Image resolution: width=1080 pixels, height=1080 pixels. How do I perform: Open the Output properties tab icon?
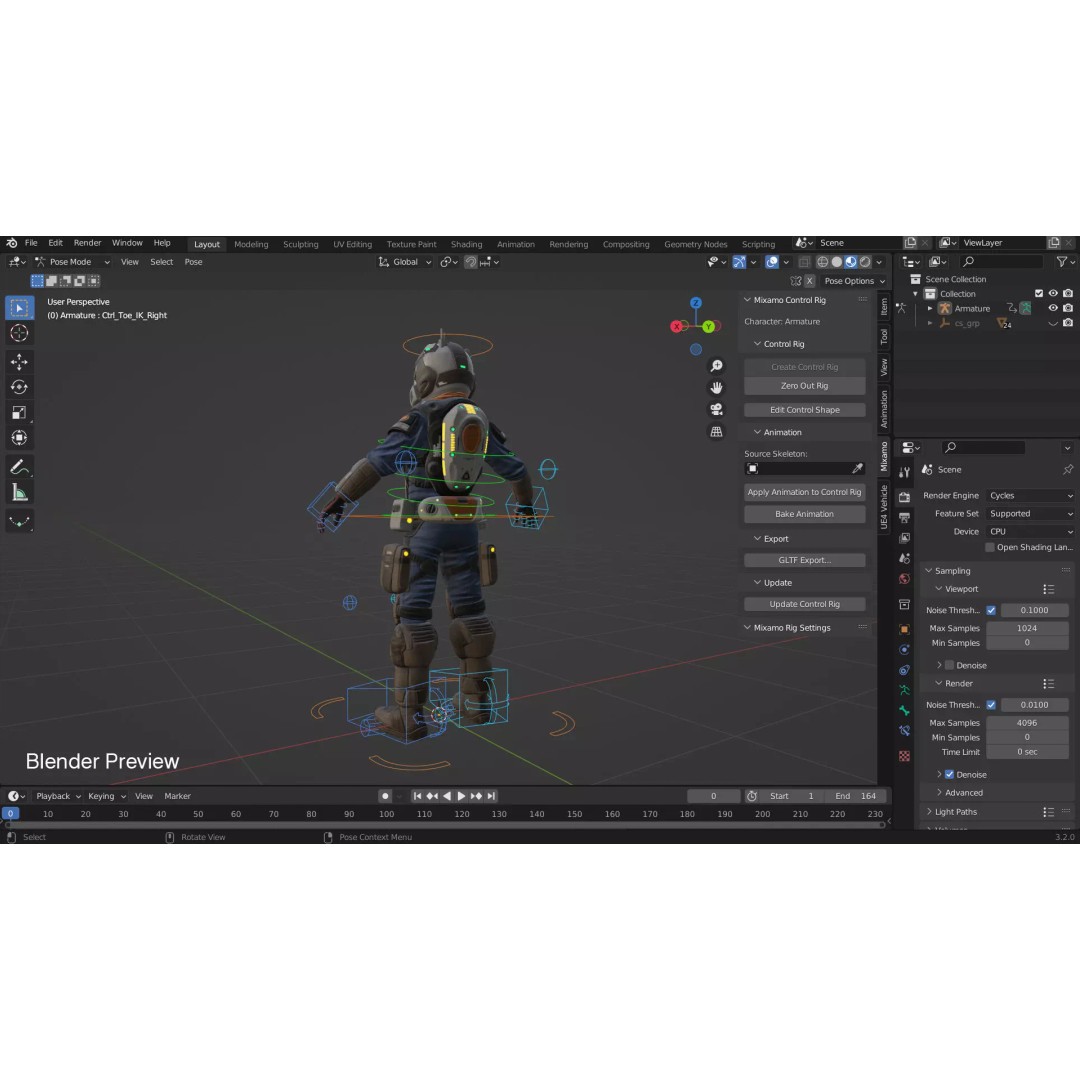(x=904, y=517)
